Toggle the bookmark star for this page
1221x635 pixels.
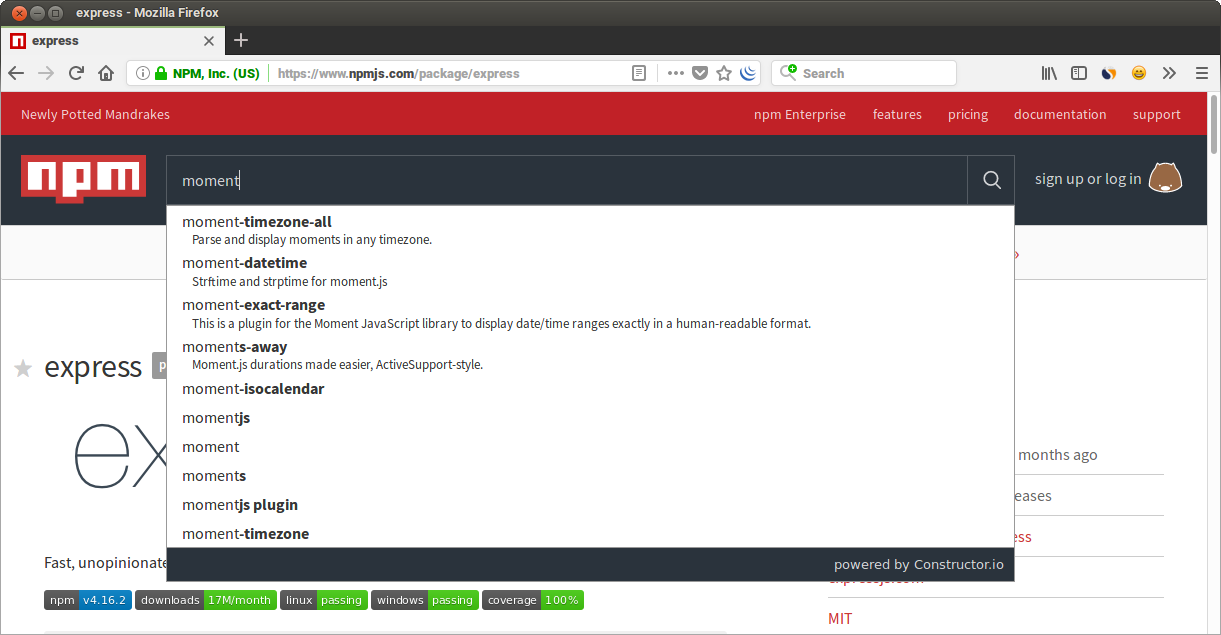tap(723, 72)
